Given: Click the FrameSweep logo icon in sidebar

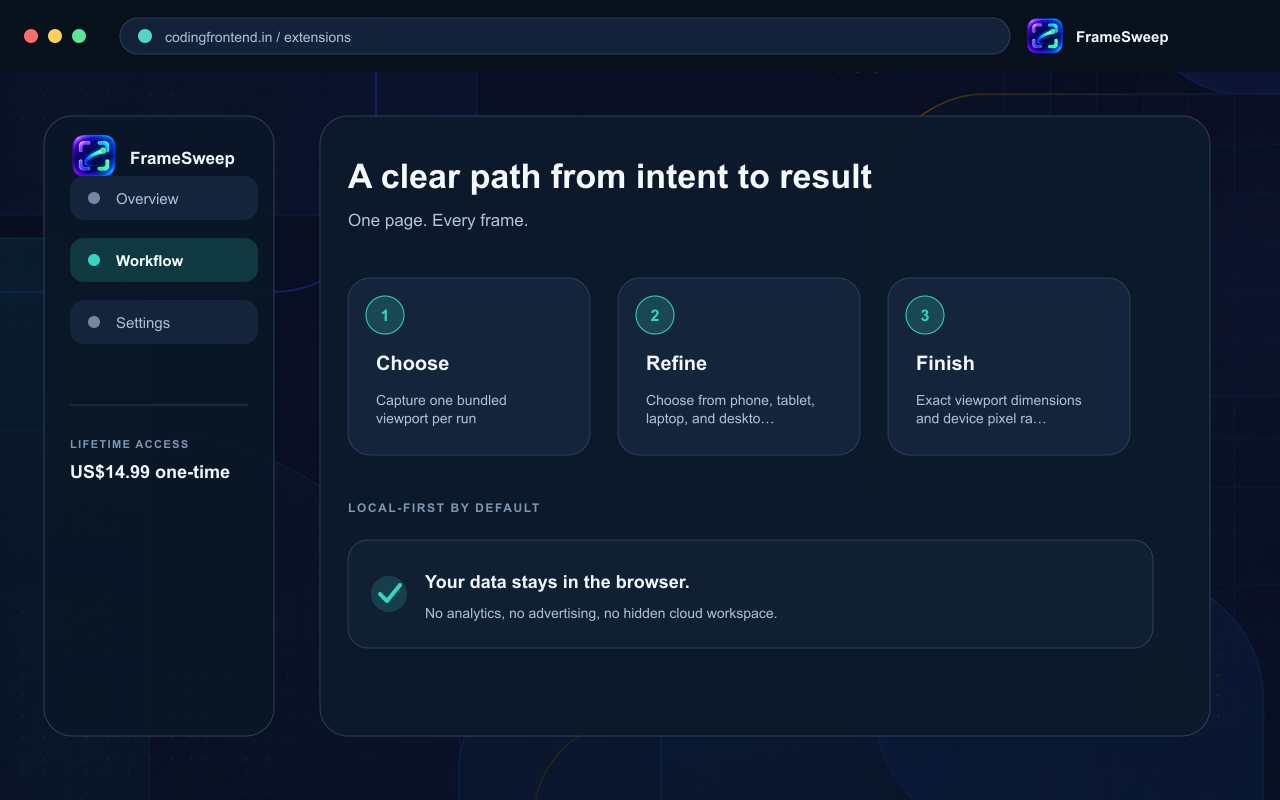Looking at the screenshot, I should [x=94, y=156].
